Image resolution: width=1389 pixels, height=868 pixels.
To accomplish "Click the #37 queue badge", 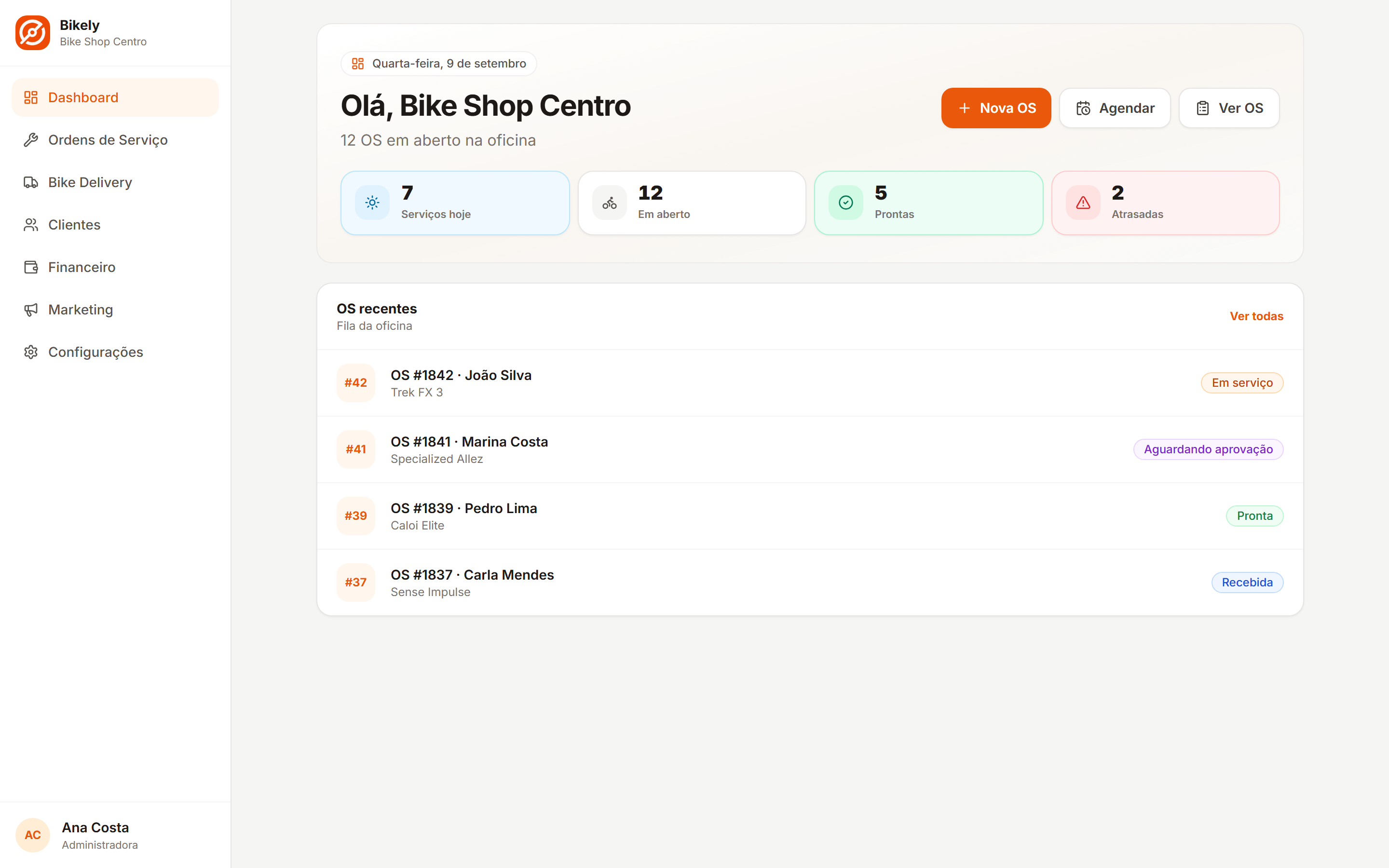I will click(x=356, y=583).
